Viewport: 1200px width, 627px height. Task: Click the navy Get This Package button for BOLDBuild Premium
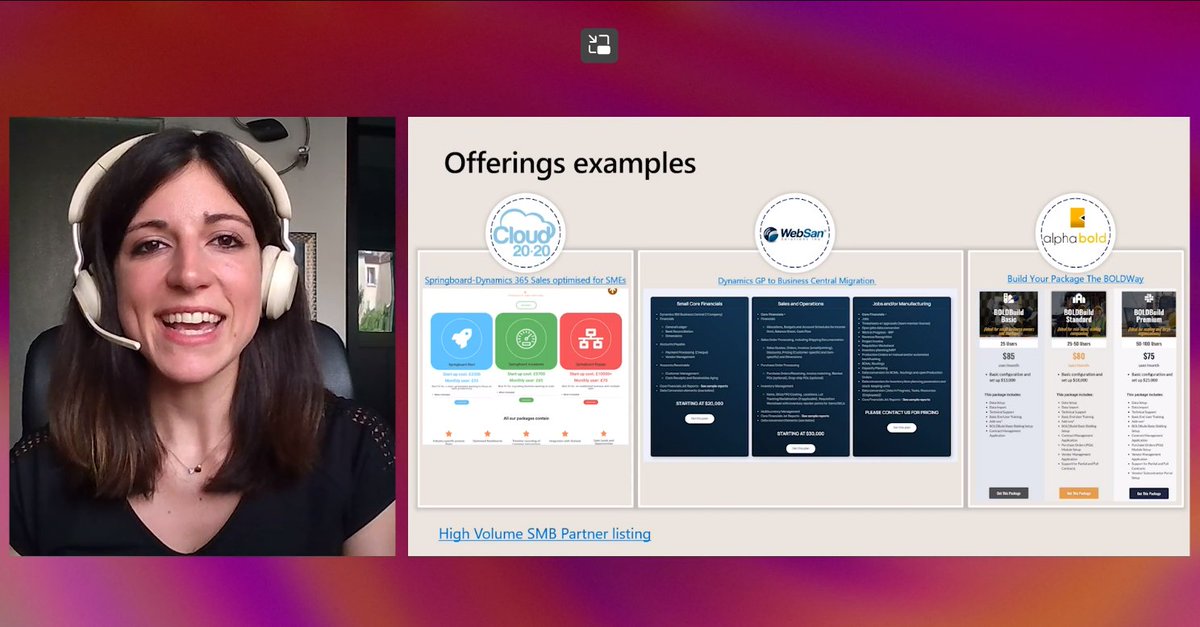point(1148,493)
